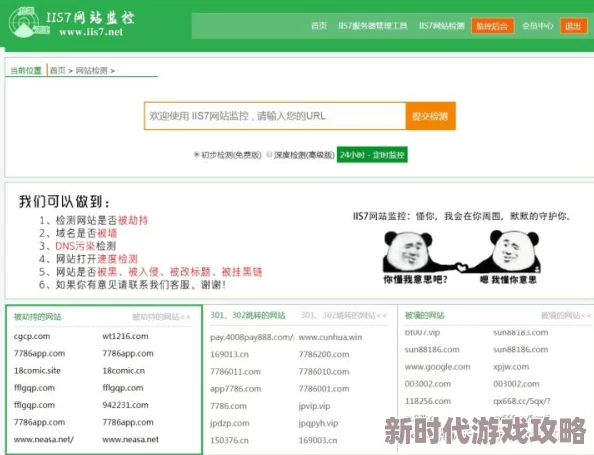The width and height of the screenshot is (594, 455).
Task: Click the red 速度检测 text
Action: [117, 259]
